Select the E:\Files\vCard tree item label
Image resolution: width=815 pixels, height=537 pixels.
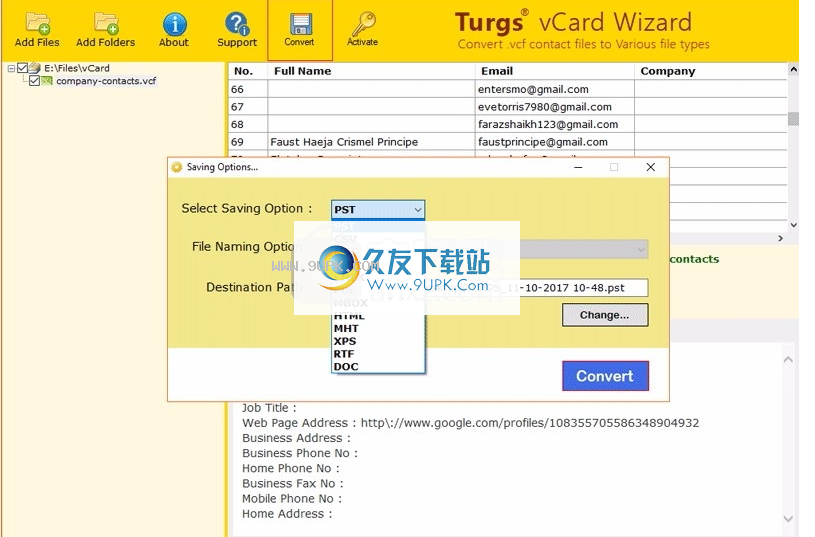[77, 68]
